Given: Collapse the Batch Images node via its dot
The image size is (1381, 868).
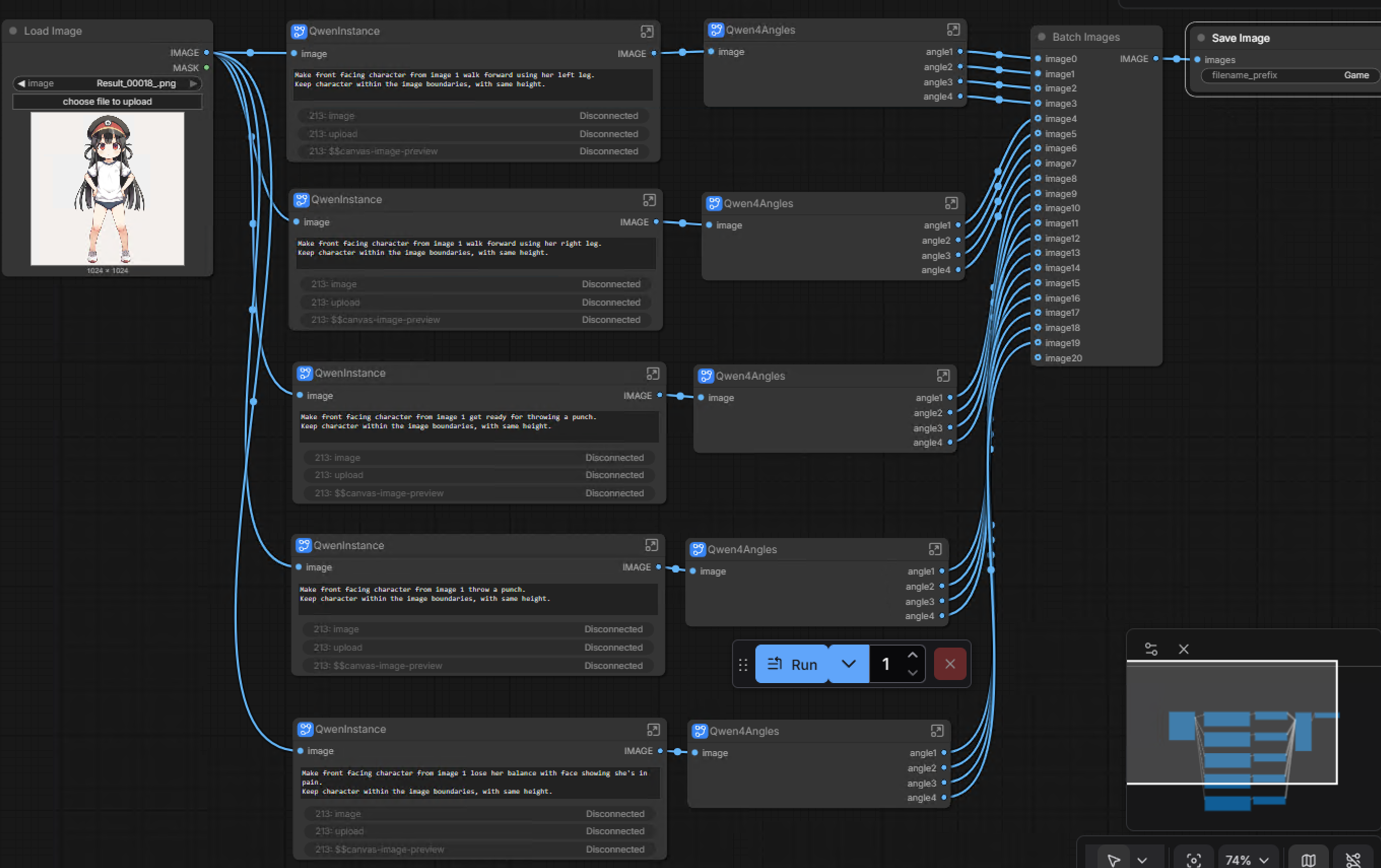Looking at the screenshot, I should point(1041,37).
